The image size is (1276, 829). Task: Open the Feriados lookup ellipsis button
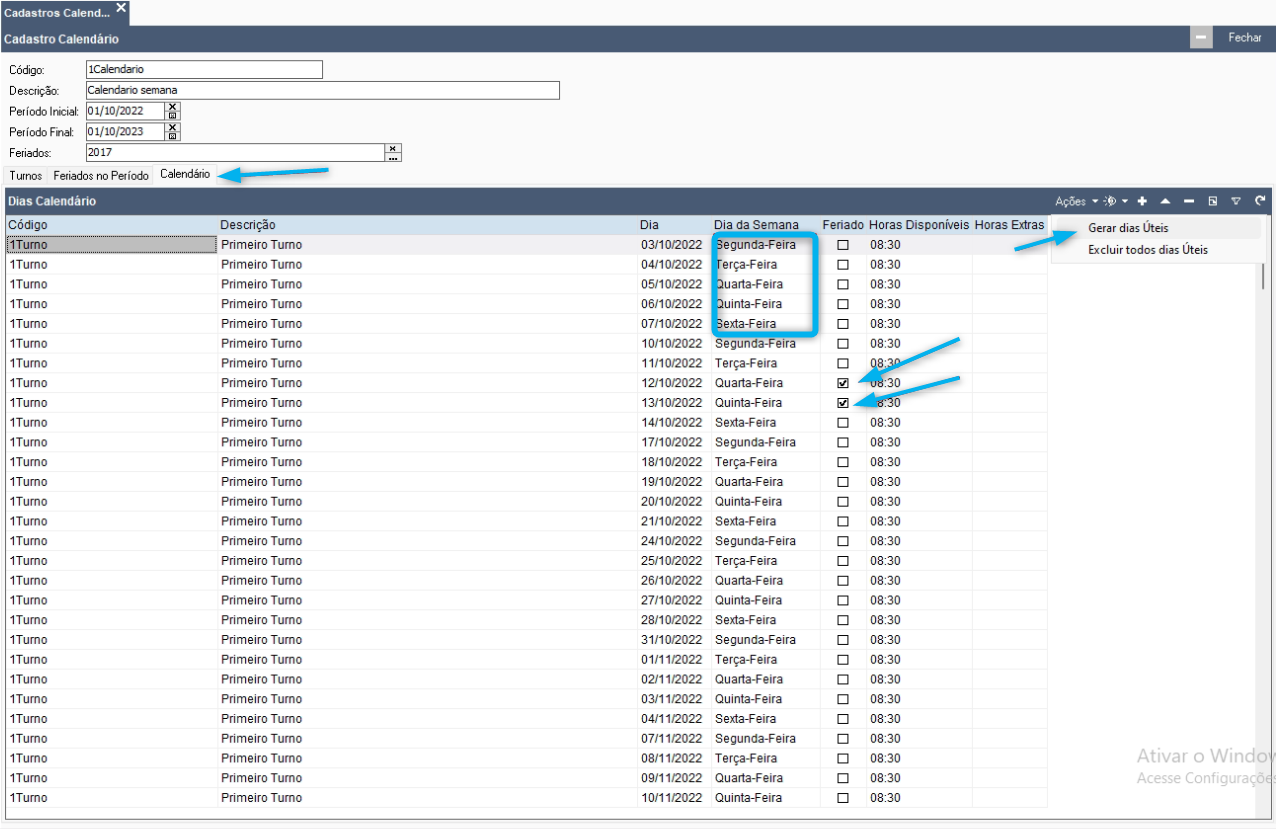click(393, 157)
